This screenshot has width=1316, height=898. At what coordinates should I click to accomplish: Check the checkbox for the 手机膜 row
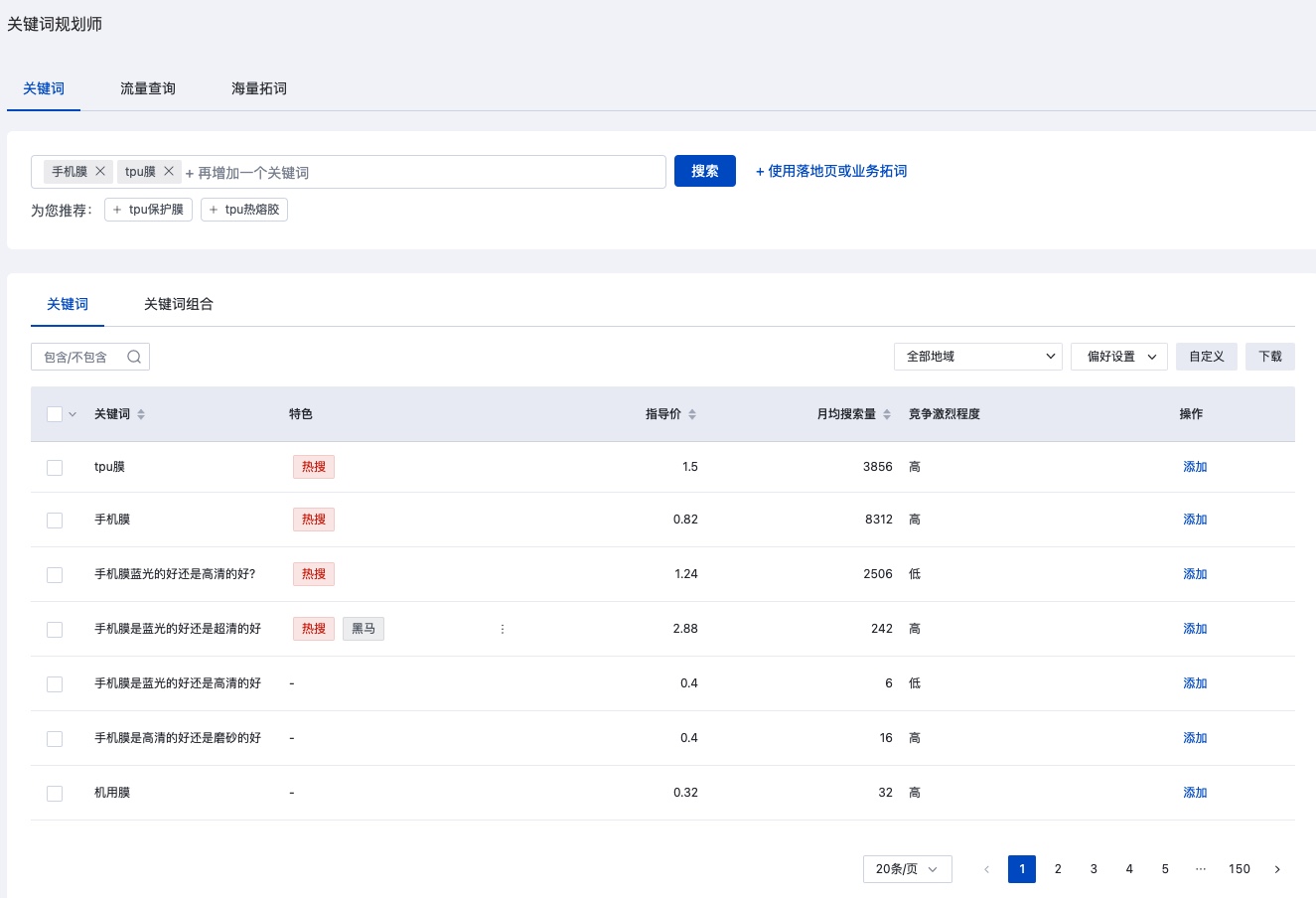(55, 520)
